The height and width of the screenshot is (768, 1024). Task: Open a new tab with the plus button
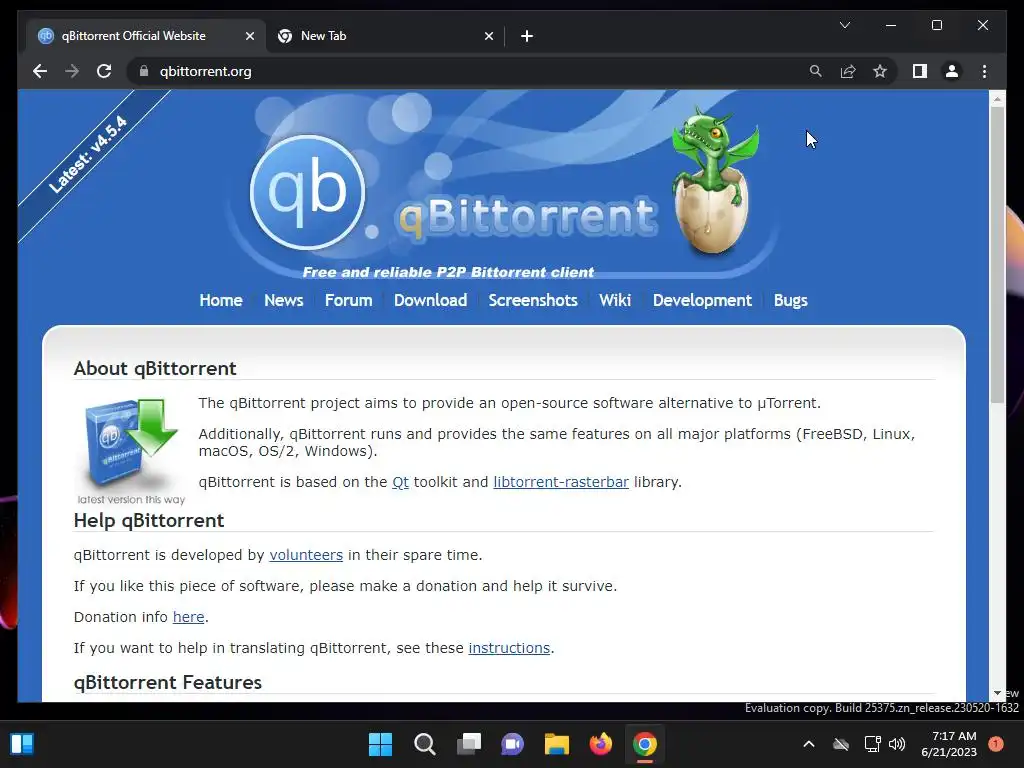[527, 36]
